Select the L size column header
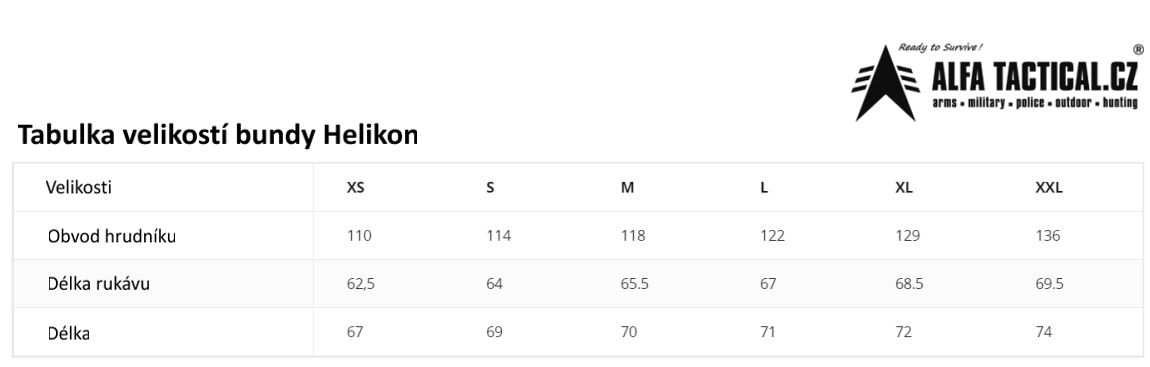 click(764, 188)
